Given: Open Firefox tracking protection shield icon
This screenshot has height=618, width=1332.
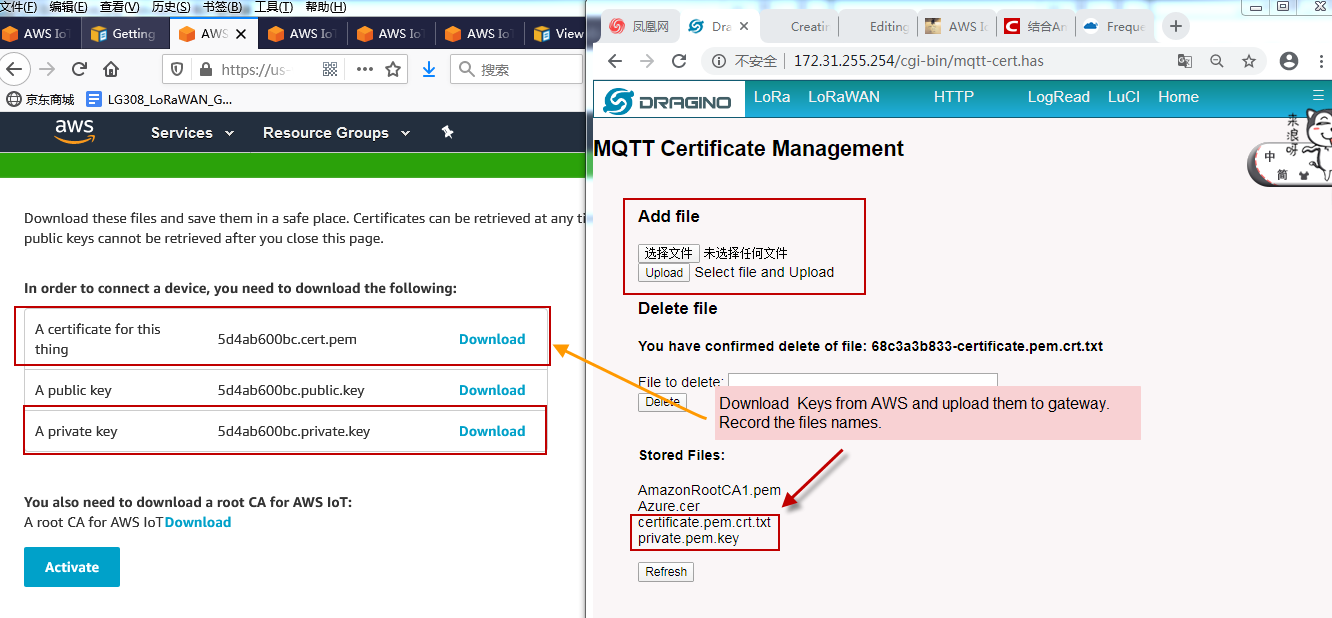Looking at the screenshot, I should click(177, 69).
